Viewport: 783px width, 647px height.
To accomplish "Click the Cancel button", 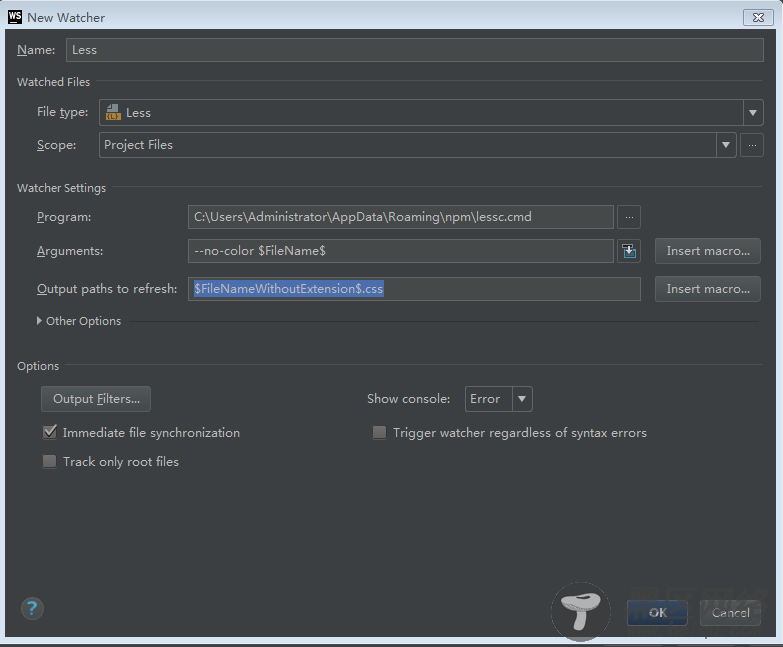I will 730,613.
